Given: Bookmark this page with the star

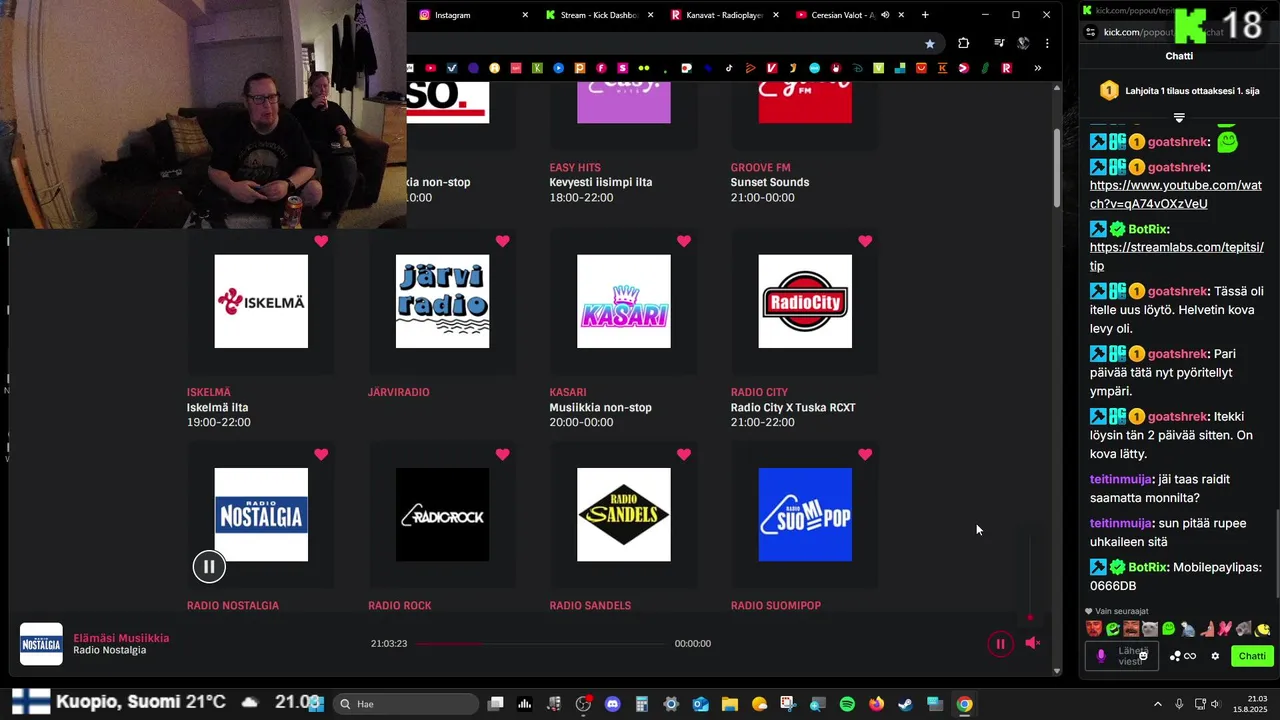Looking at the screenshot, I should pos(930,44).
